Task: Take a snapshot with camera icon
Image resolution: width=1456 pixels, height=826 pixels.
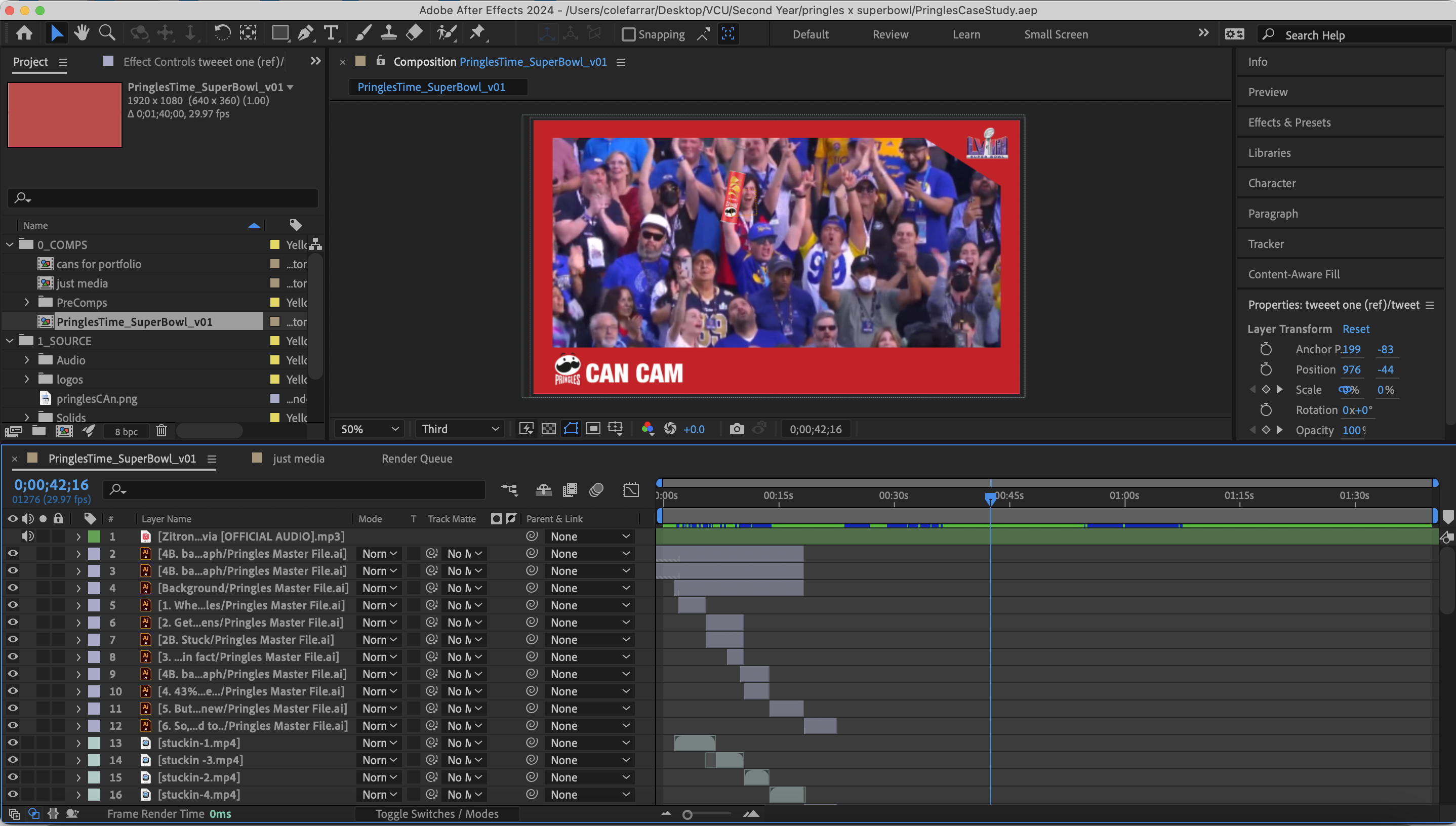Action: [x=737, y=429]
